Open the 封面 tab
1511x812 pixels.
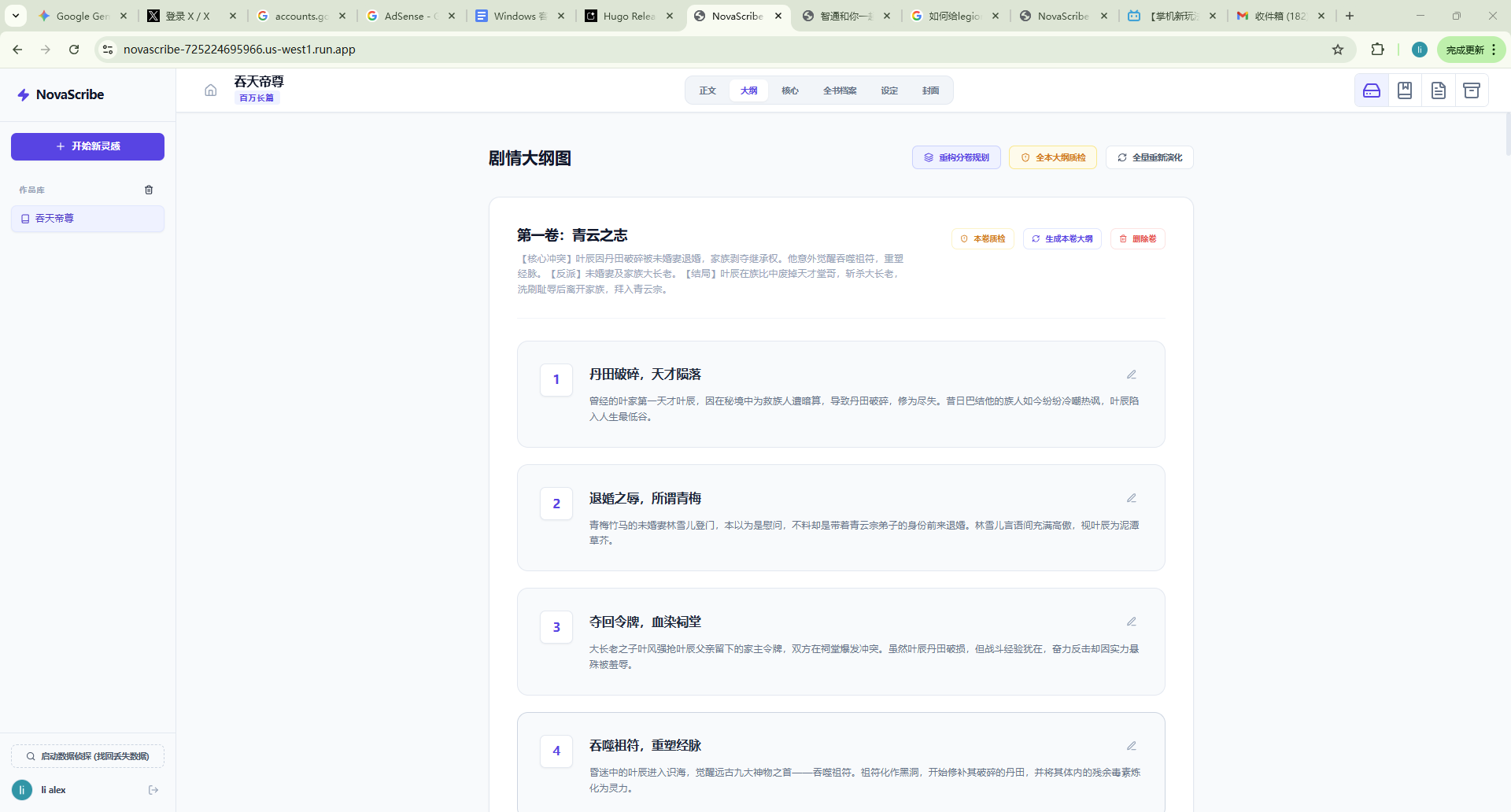coord(929,90)
